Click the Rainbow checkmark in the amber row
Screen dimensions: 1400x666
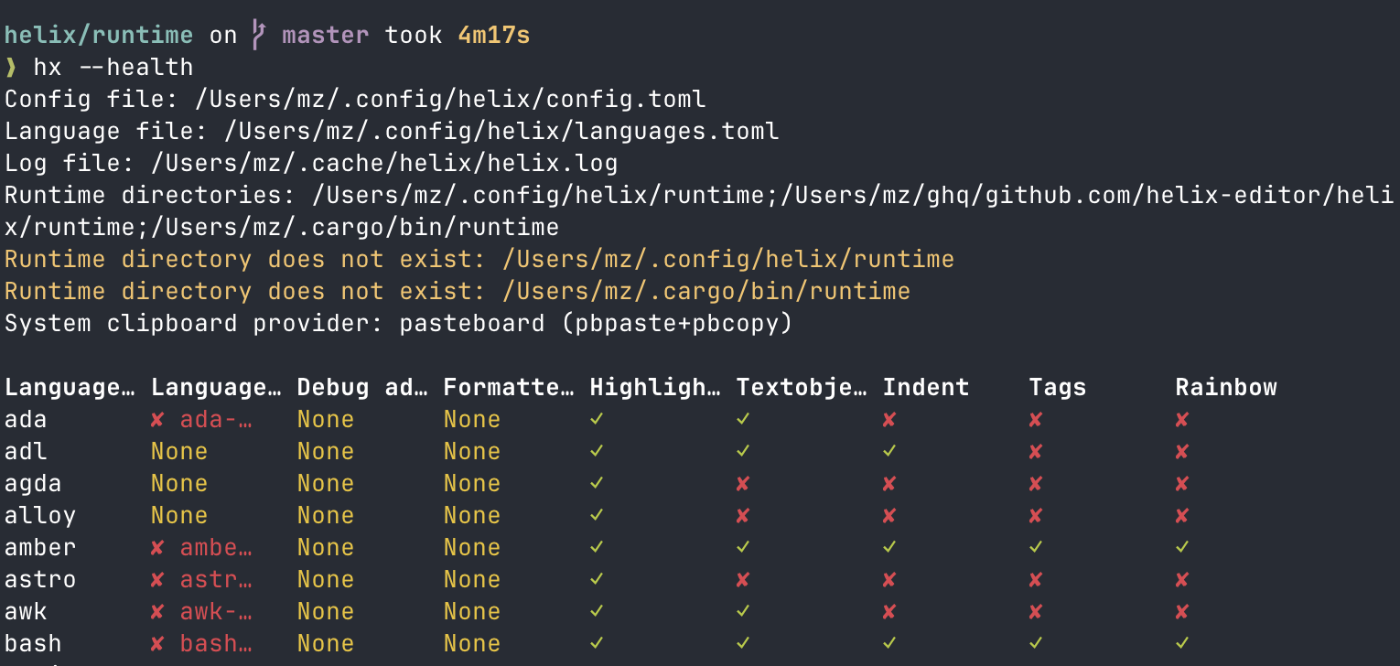pos(1182,548)
